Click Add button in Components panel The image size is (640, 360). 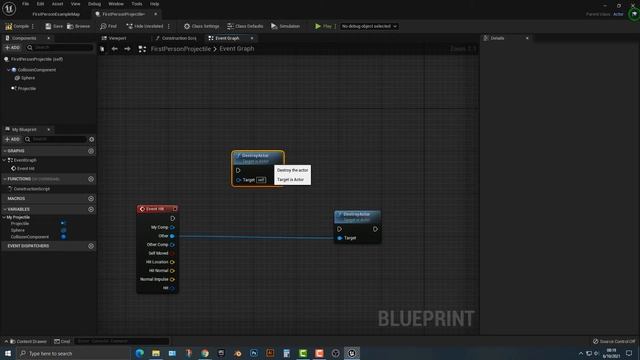coord(12,47)
